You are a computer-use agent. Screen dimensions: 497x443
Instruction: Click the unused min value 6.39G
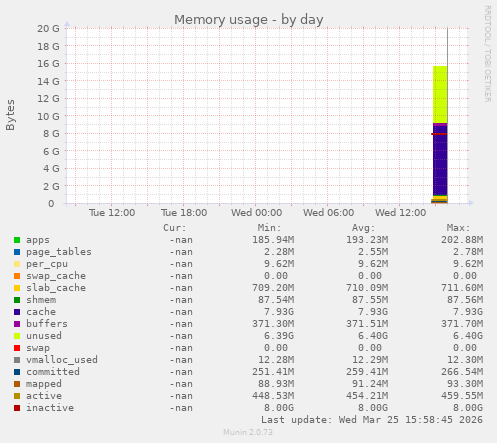[x=279, y=336]
